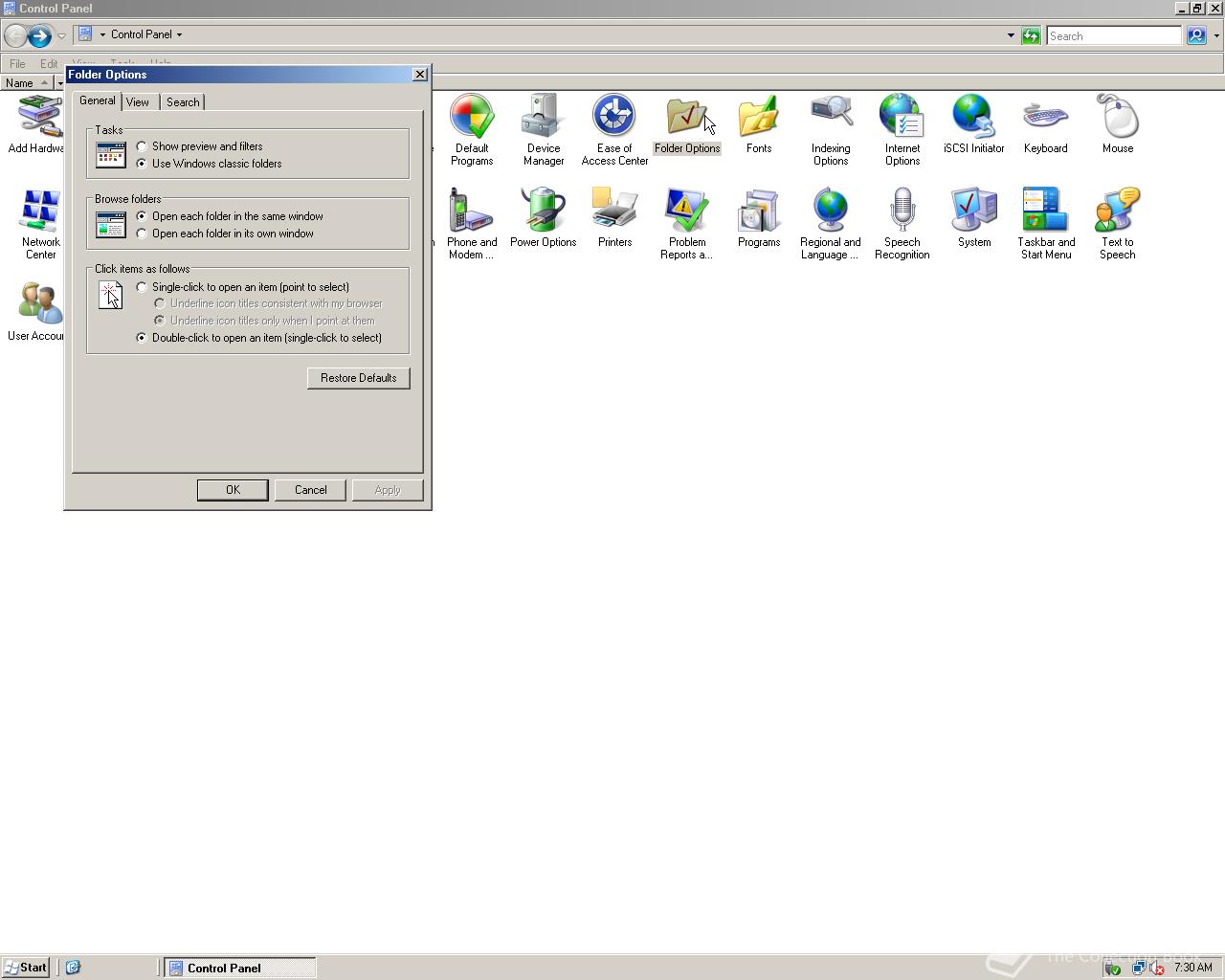Open the System icon

tap(974, 218)
